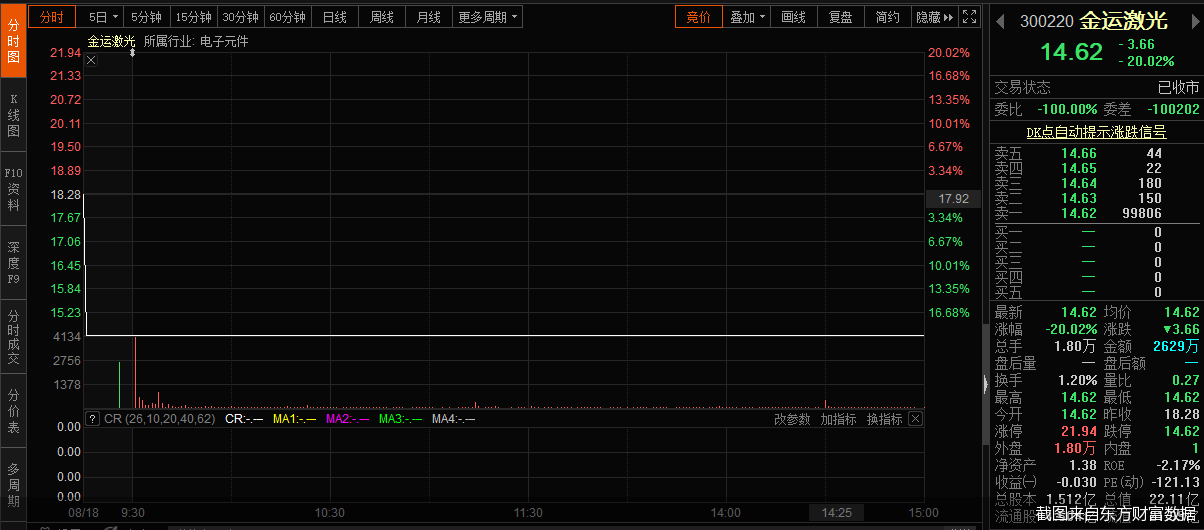The width and height of the screenshot is (1204, 530).
Task: Click the DK点自动提示涨跌信号 link
Action: [1096, 132]
